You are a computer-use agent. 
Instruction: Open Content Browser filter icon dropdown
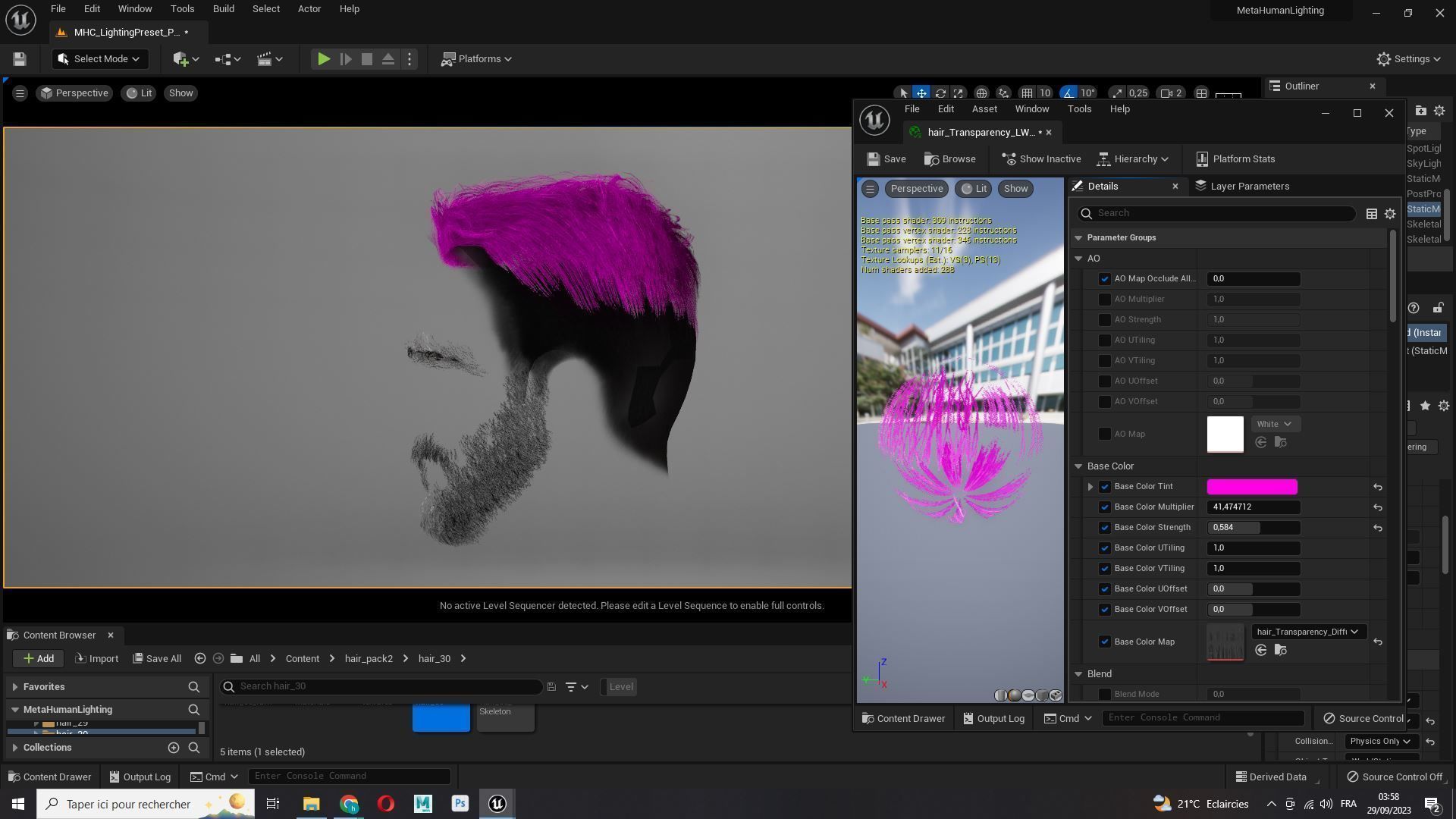(576, 687)
